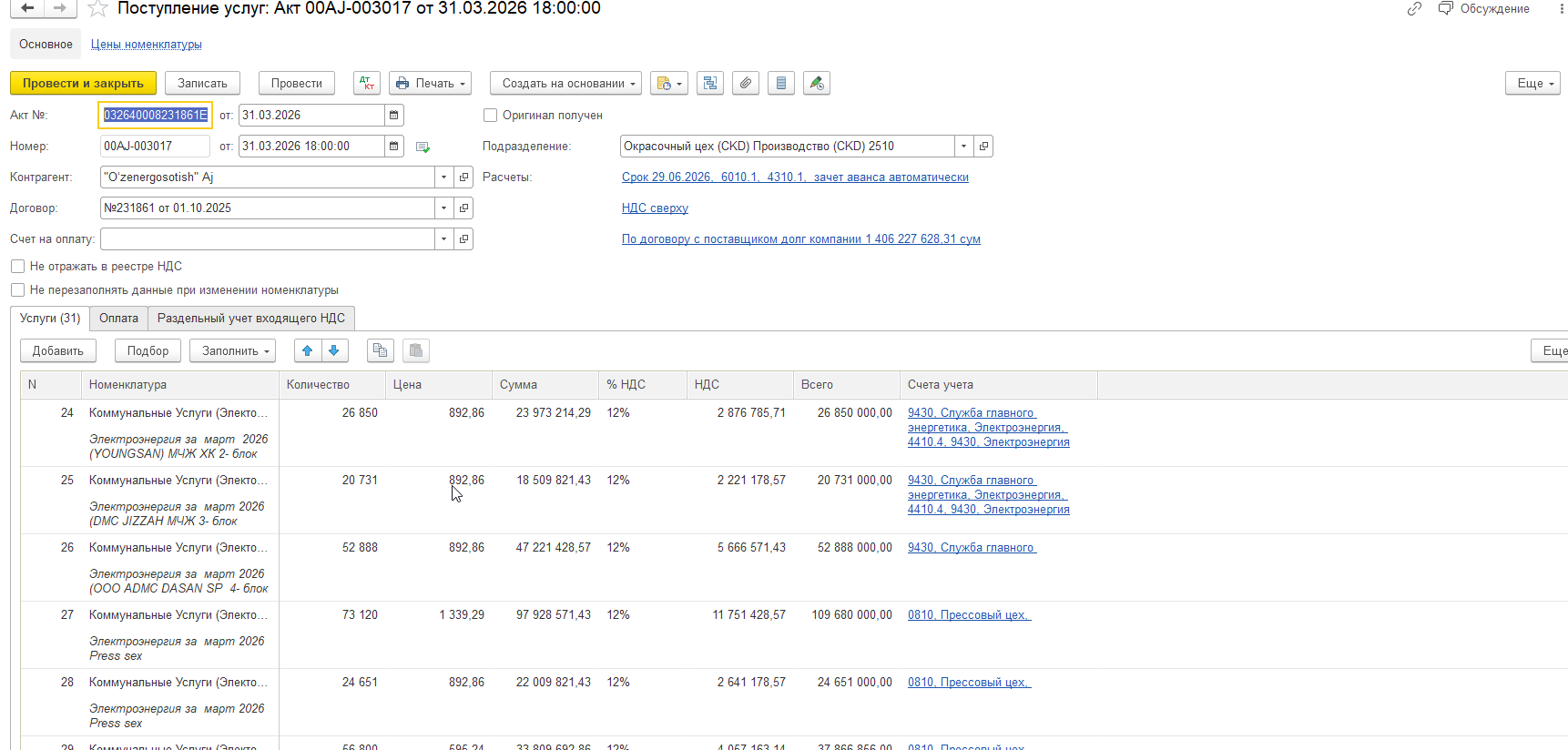1568x750 pixels.
Task: Enable Не отражать в реестре НДС
Action: pyautogui.click(x=17, y=267)
